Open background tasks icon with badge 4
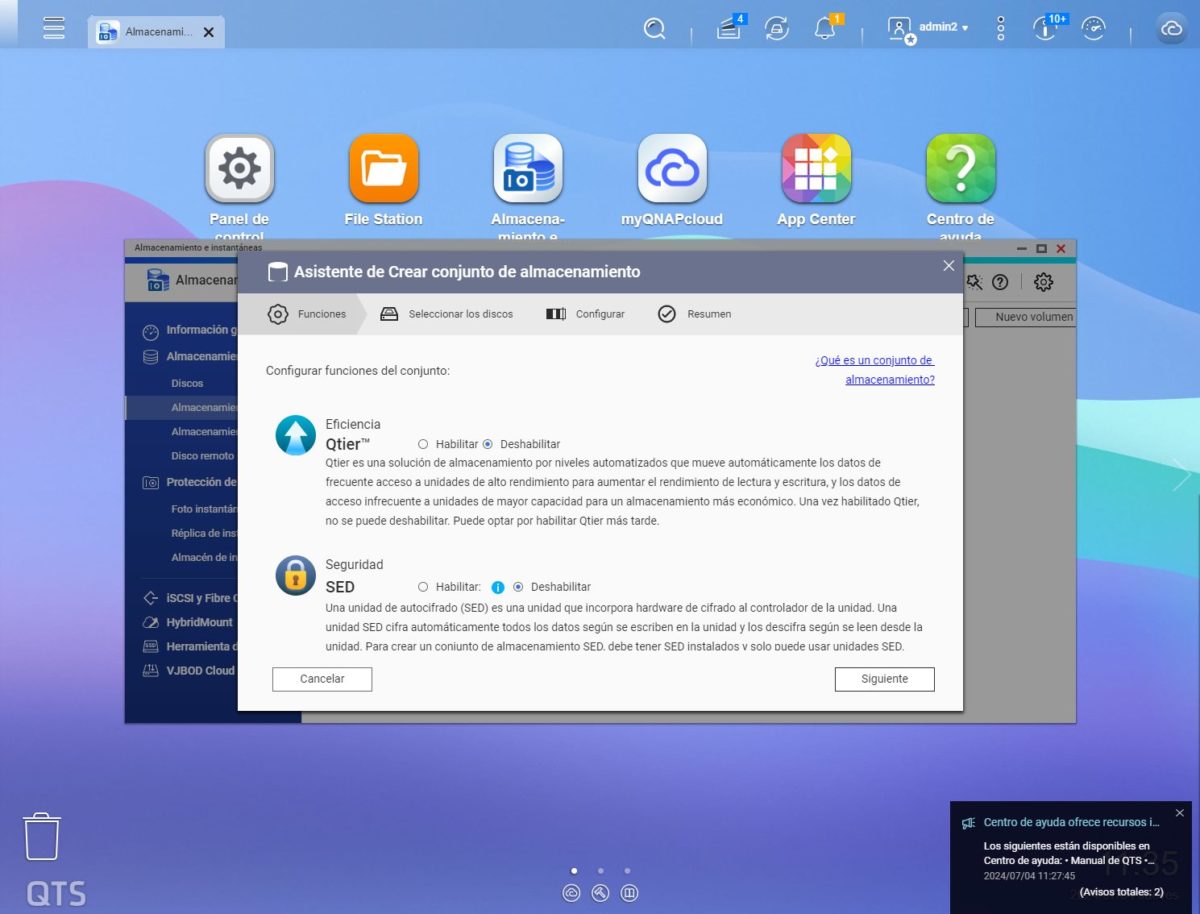 tap(729, 29)
